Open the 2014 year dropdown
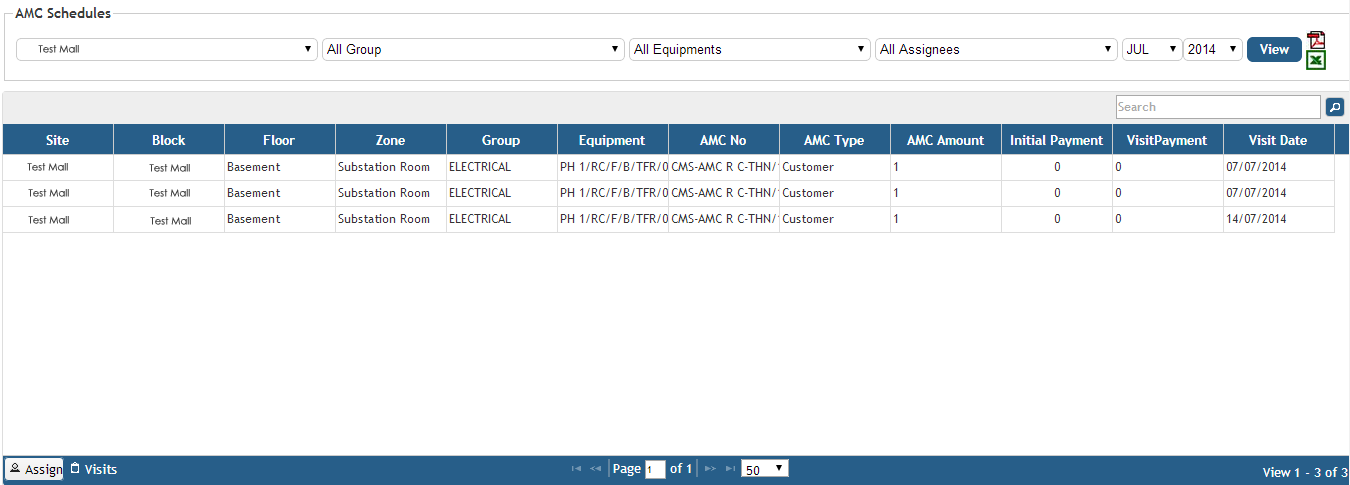This screenshot has height=485, width=1350. point(1213,49)
